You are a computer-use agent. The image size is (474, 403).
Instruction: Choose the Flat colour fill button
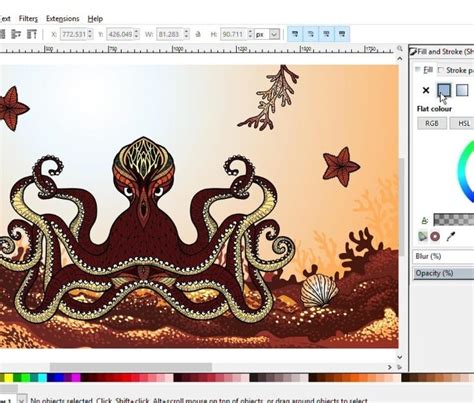[x=444, y=90]
